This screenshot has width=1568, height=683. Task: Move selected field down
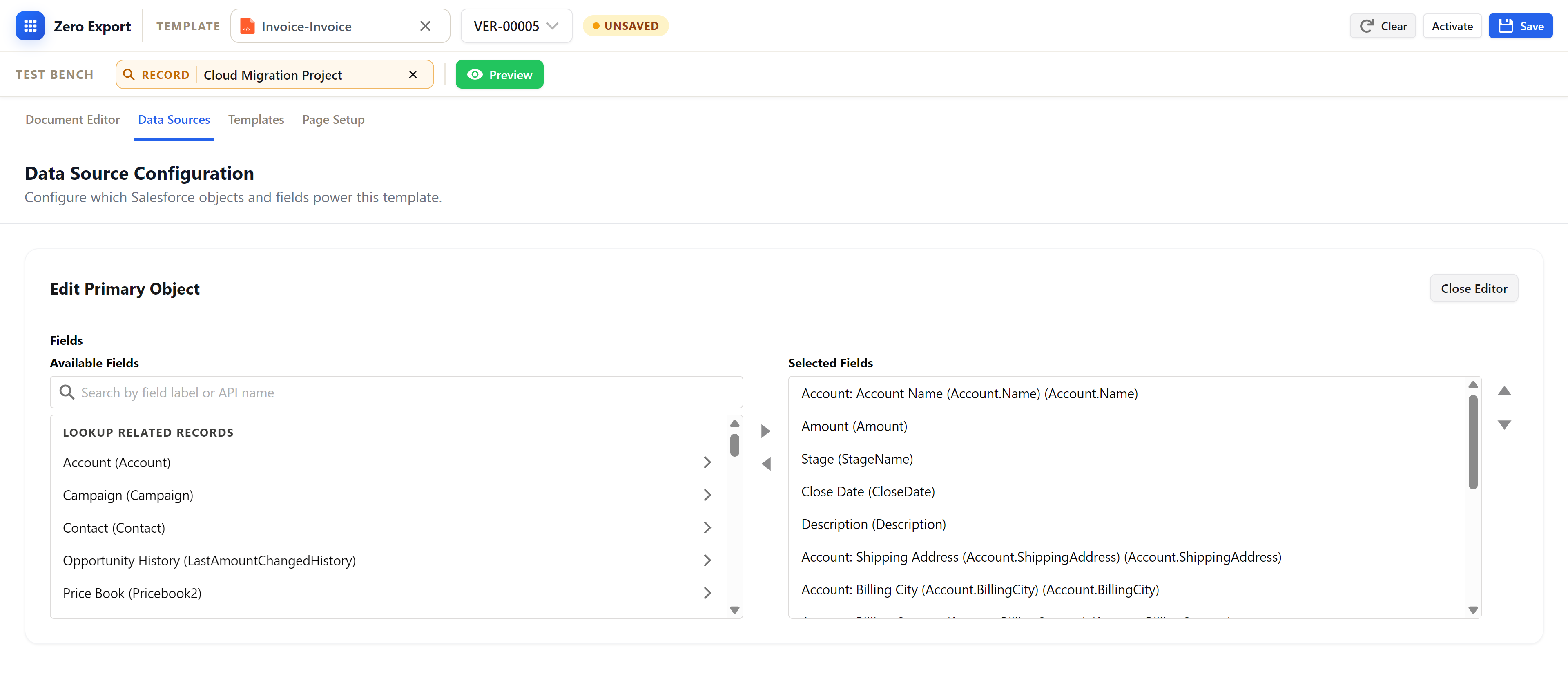click(x=1504, y=424)
